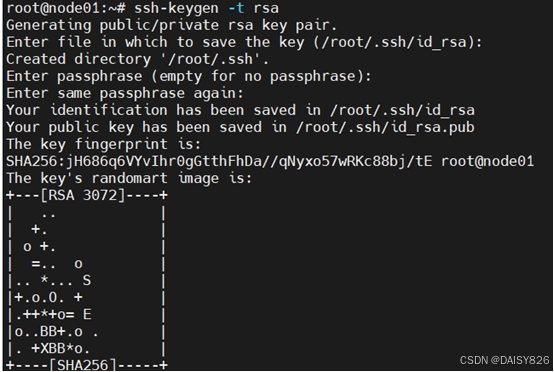Click the cyan -t option flag
The width and height of the screenshot is (554, 372).
point(236,8)
